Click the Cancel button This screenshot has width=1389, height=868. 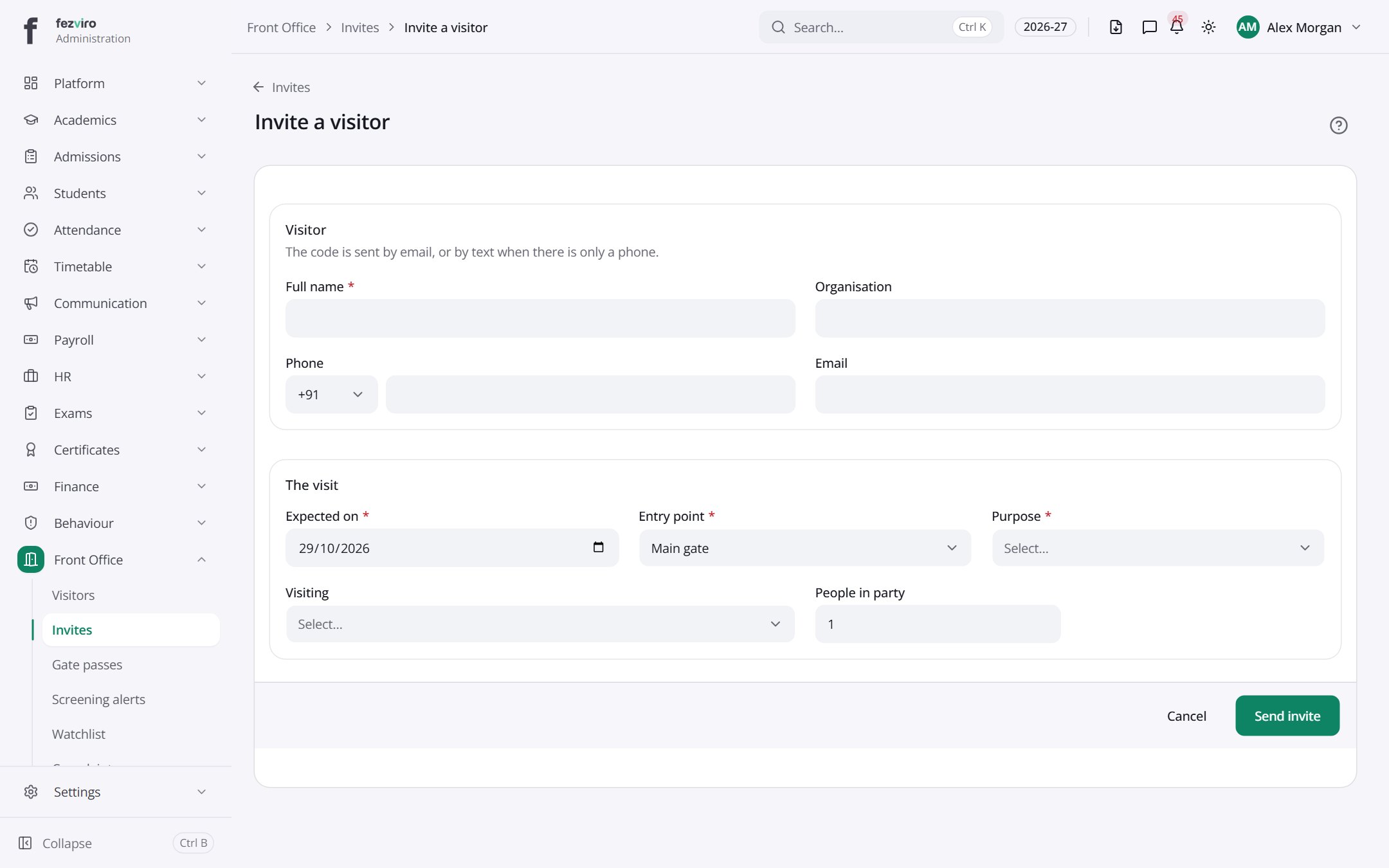coord(1186,716)
